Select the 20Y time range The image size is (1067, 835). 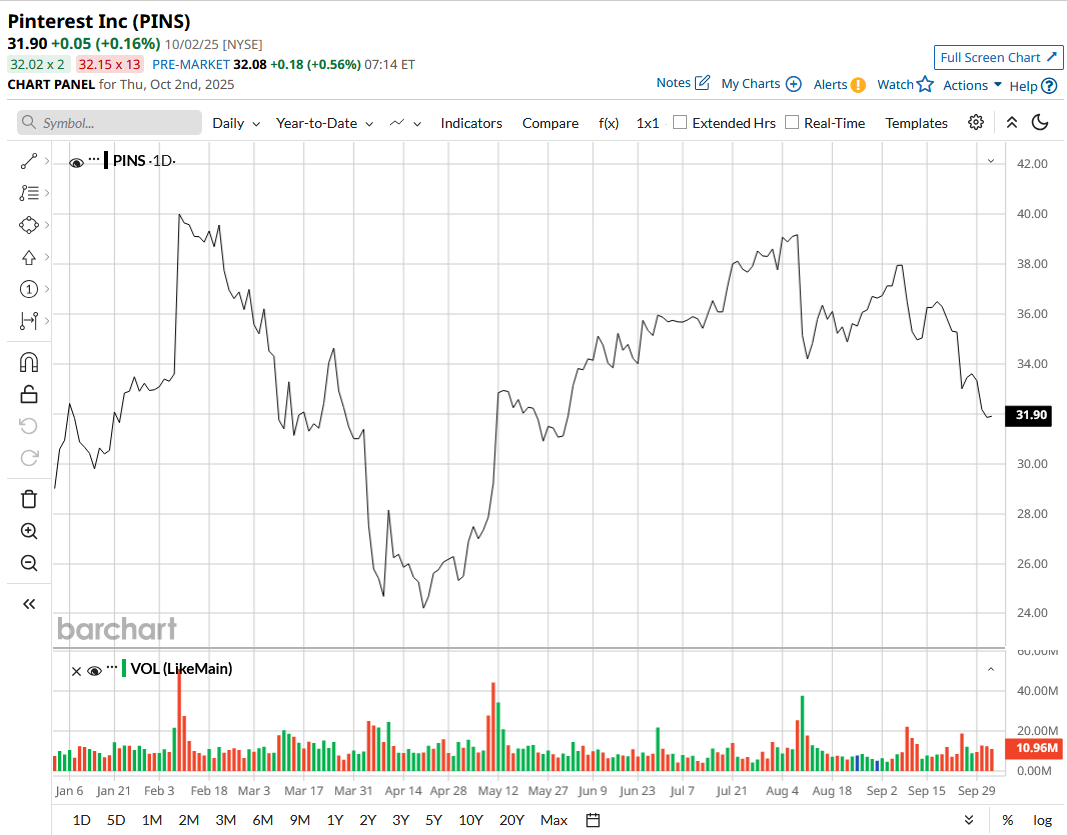(x=512, y=820)
